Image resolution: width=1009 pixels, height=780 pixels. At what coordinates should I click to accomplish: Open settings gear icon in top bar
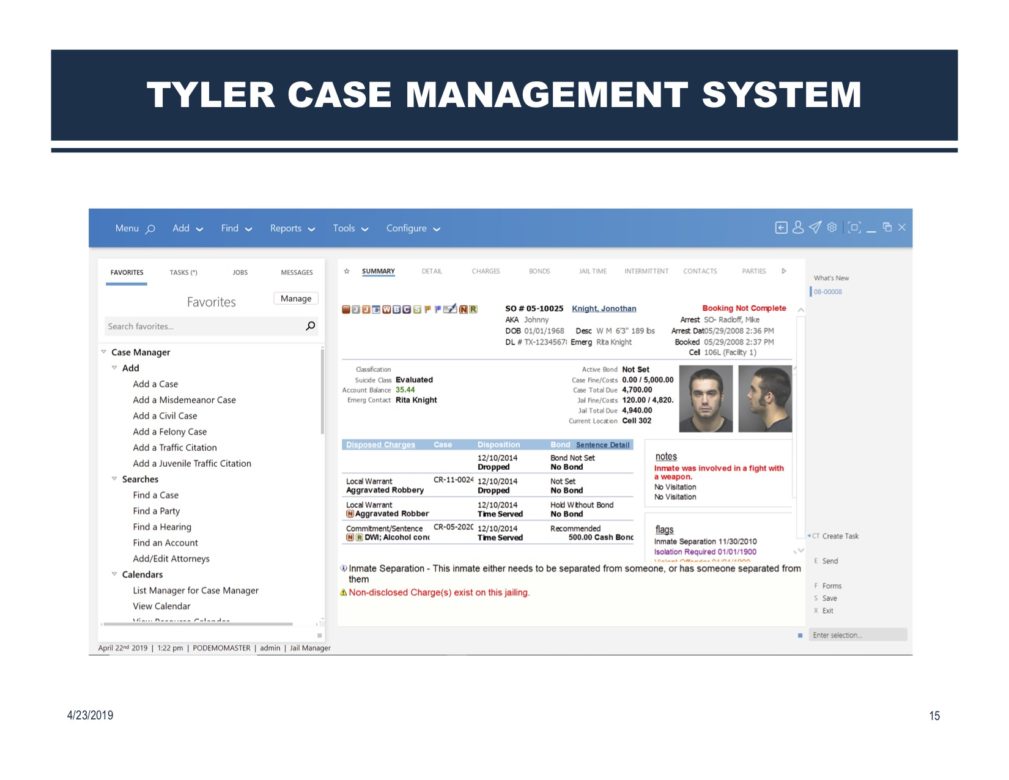[x=831, y=228]
